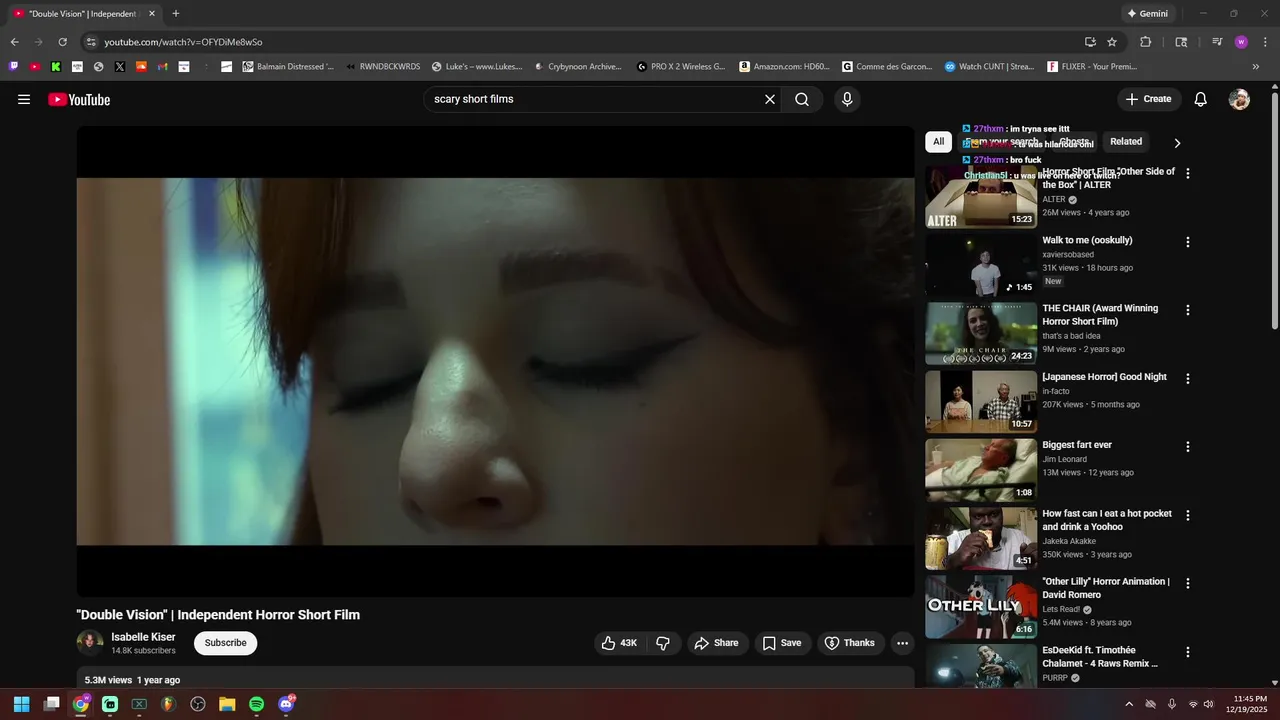1280x720 pixels.
Task: Open THE CHAIR horror short thumbnail
Action: coord(981,333)
